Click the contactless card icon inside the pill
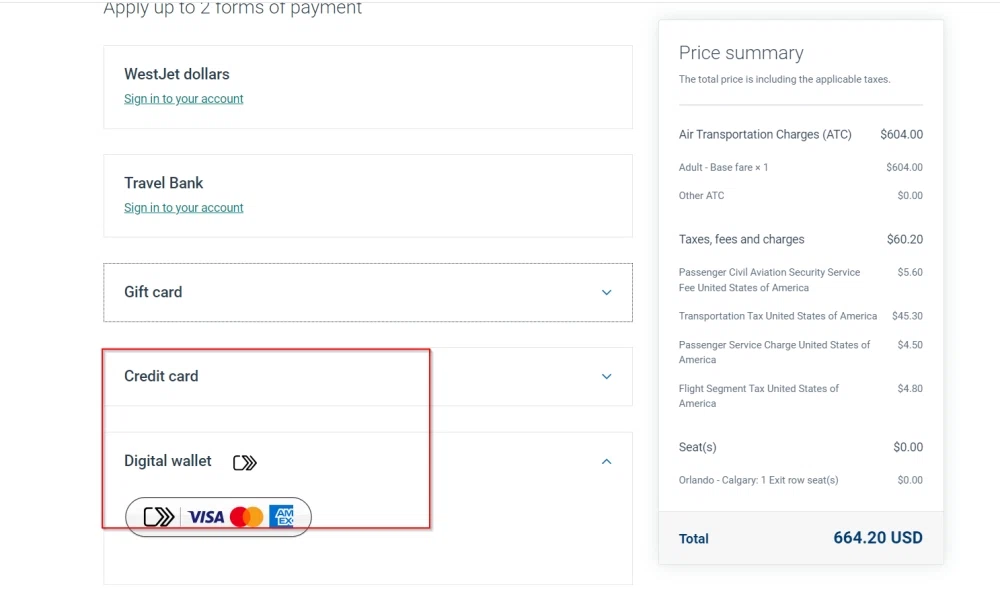The height and width of the screenshot is (612, 1000). click(x=156, y=516)
